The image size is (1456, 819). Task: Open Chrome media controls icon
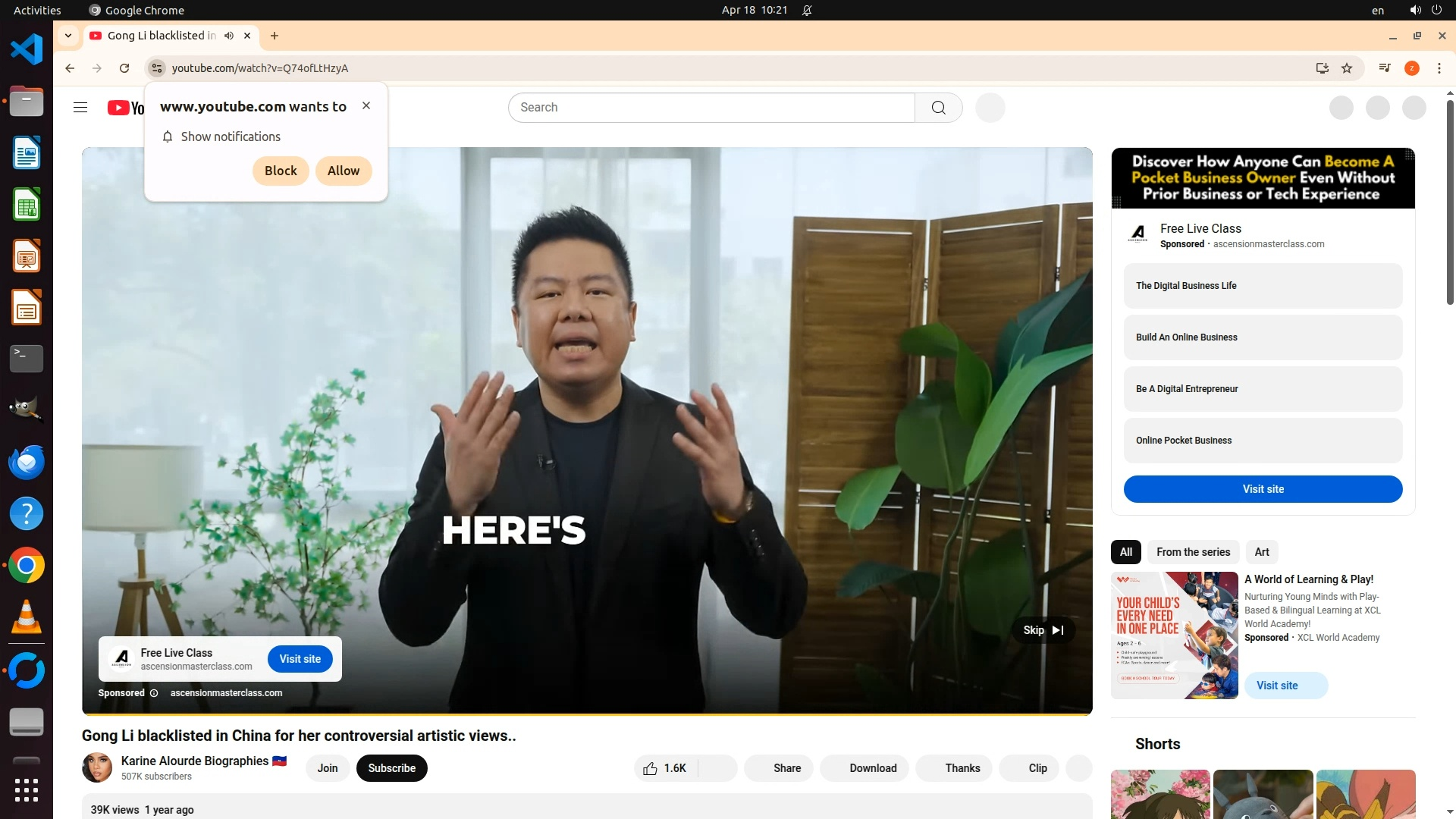pyautogui.click(x=1385, y=68)
